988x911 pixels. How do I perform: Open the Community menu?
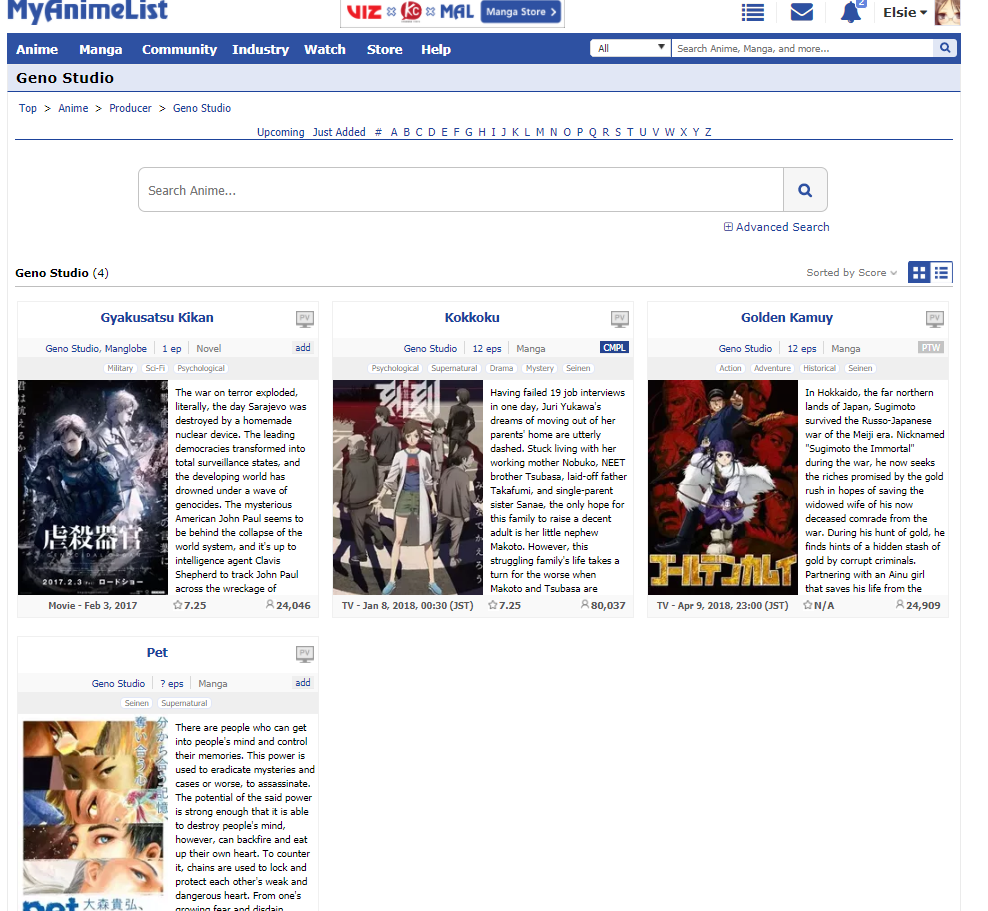[180, 49]
